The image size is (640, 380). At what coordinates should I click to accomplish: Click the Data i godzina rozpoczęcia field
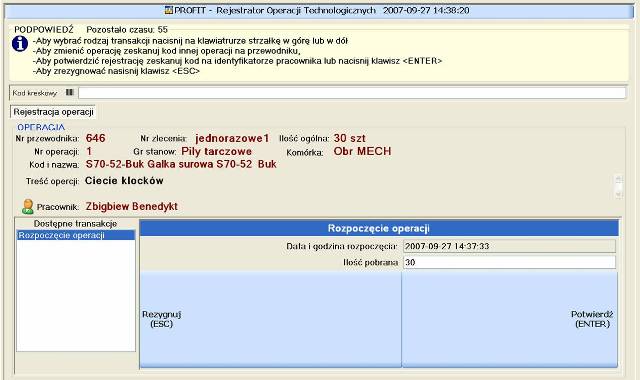point(509,246)
